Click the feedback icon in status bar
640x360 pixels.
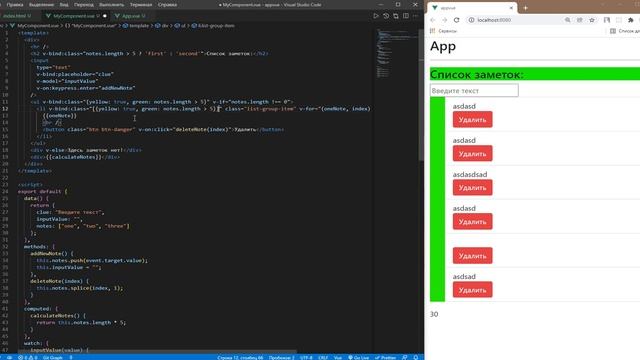pos(404,357)
